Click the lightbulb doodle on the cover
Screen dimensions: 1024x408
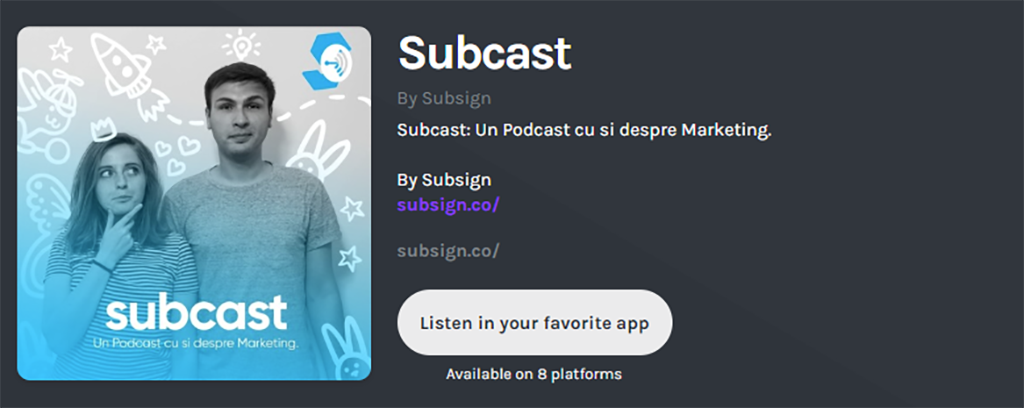click(241, 44)
